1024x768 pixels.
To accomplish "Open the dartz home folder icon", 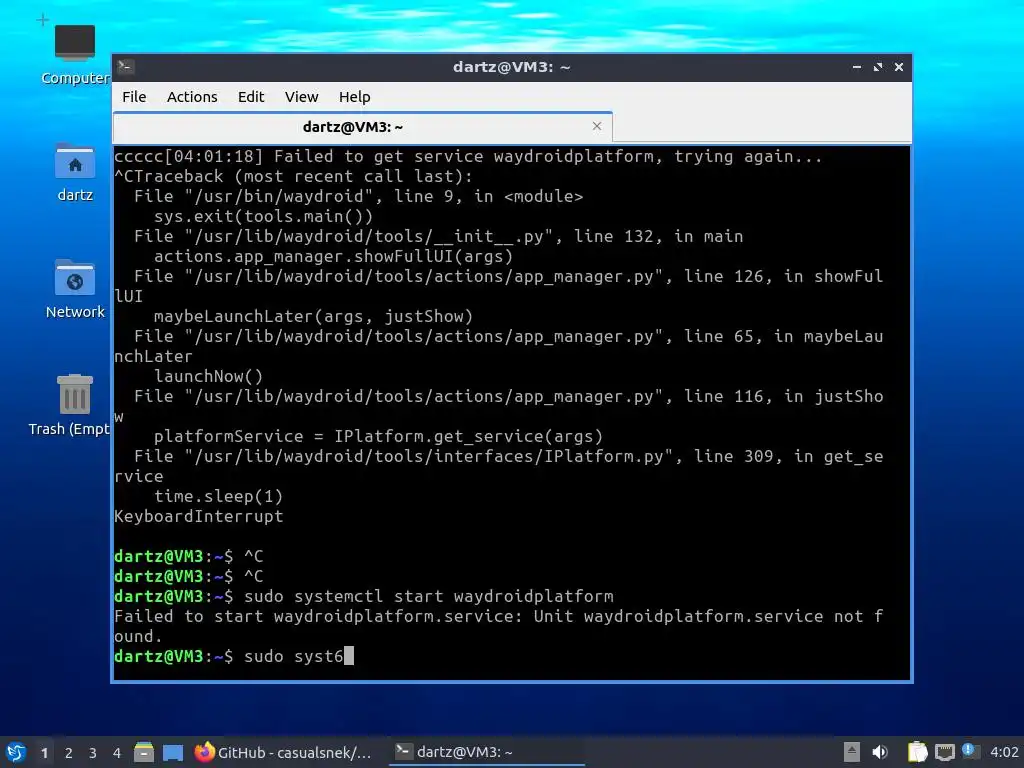I will pos(75,172).
